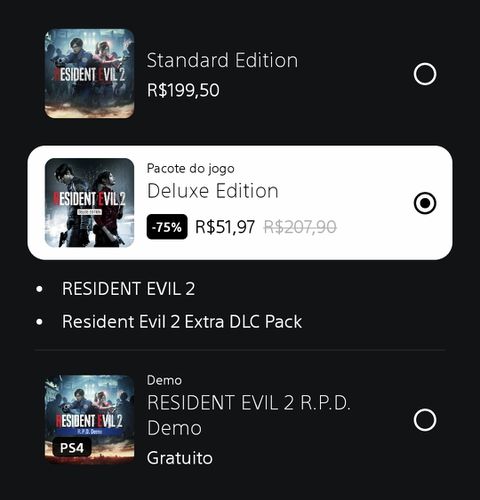This screenshot has height=500, width=480.
Task: Click the Standard Edition title
Action: coord(222,60)
